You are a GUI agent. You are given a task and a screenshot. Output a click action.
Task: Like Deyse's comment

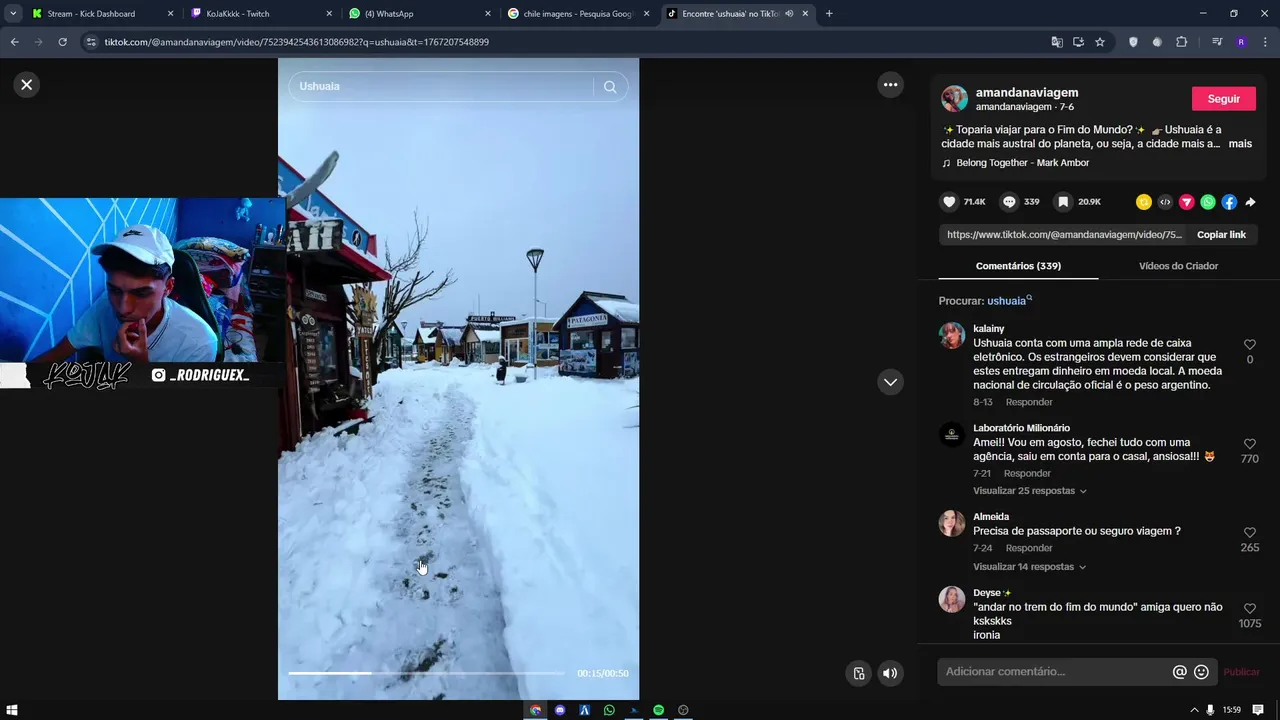[x=1249, y=608]
